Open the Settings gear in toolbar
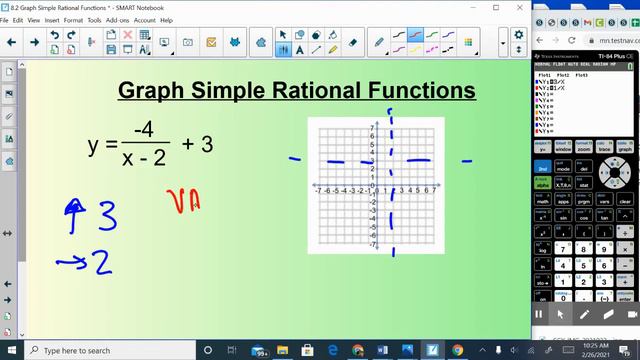 pos(519,35)
